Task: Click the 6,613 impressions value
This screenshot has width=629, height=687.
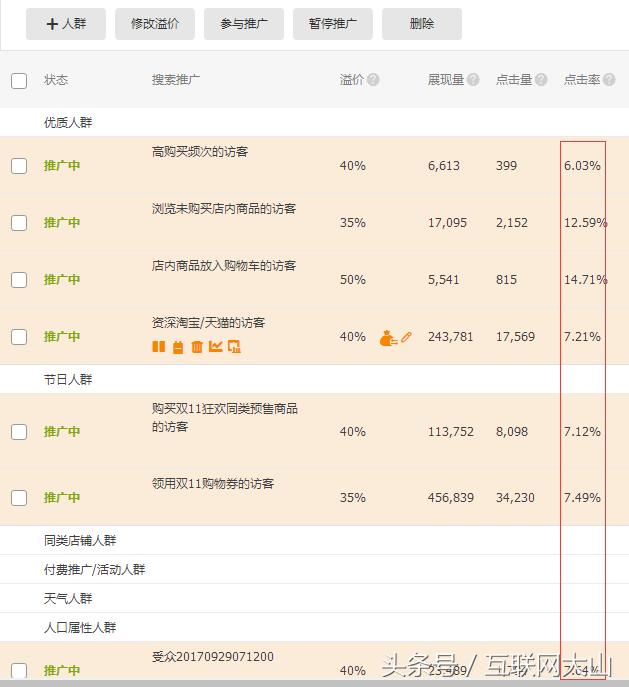Action: click(x=444, y=166)
